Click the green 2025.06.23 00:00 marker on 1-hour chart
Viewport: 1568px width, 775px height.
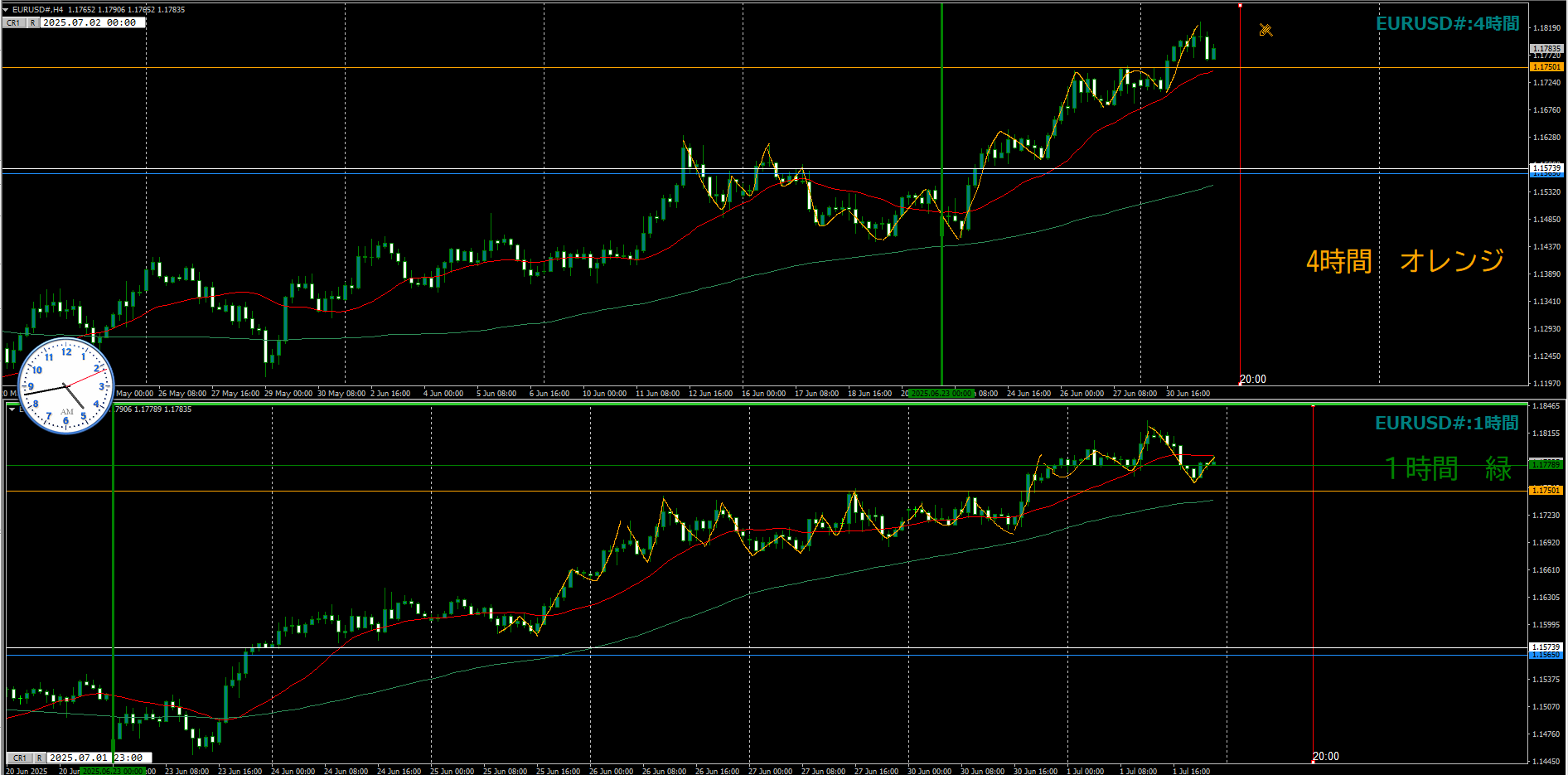[x=113, y=771]
